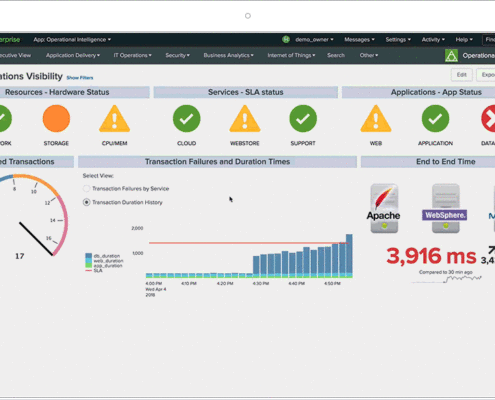This screenshot has height=400, width=495.
Task: Open the Other menu
Action: pos(369,55)
